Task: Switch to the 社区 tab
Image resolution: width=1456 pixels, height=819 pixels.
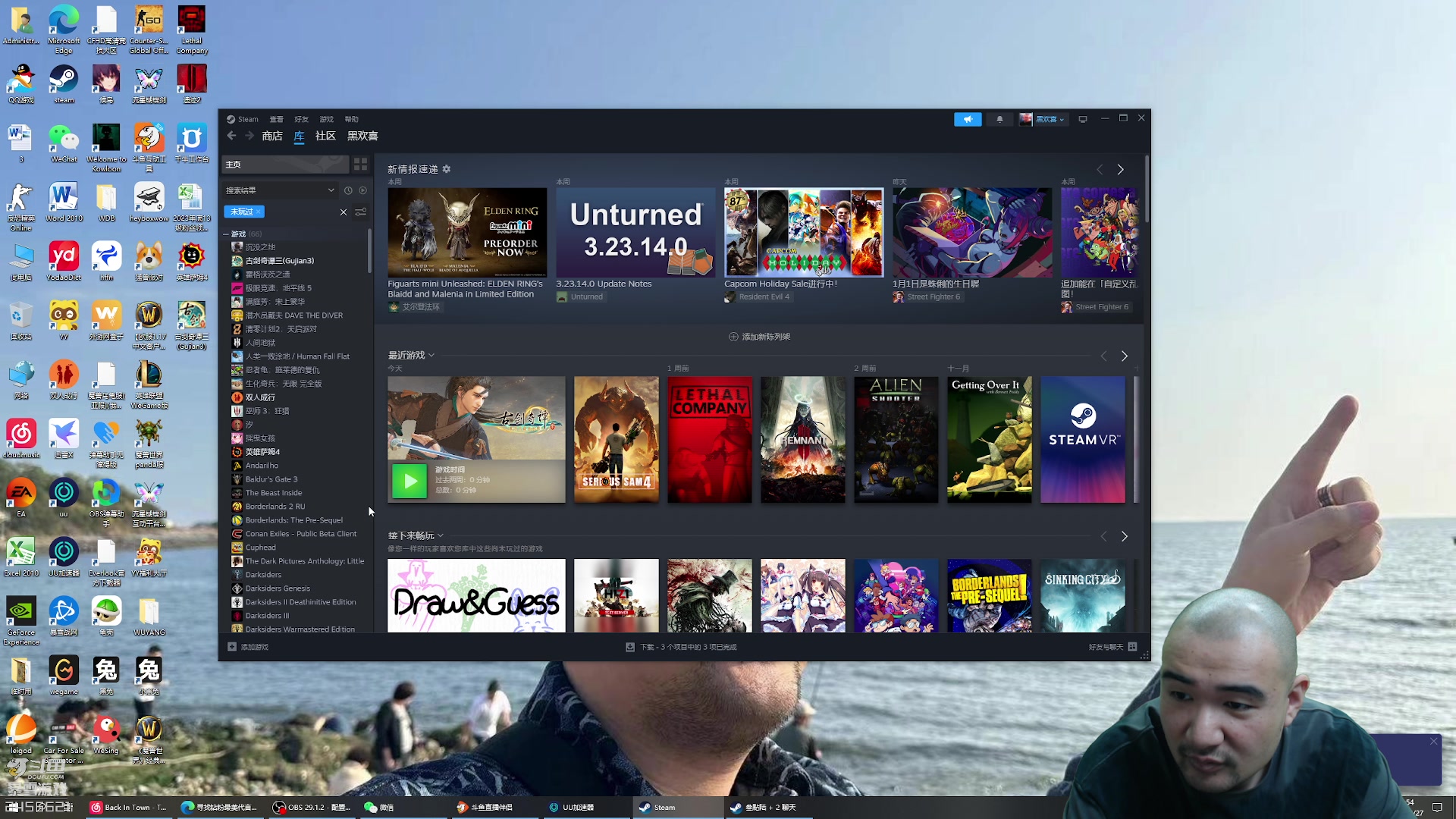Action: [x=325, y=136]
